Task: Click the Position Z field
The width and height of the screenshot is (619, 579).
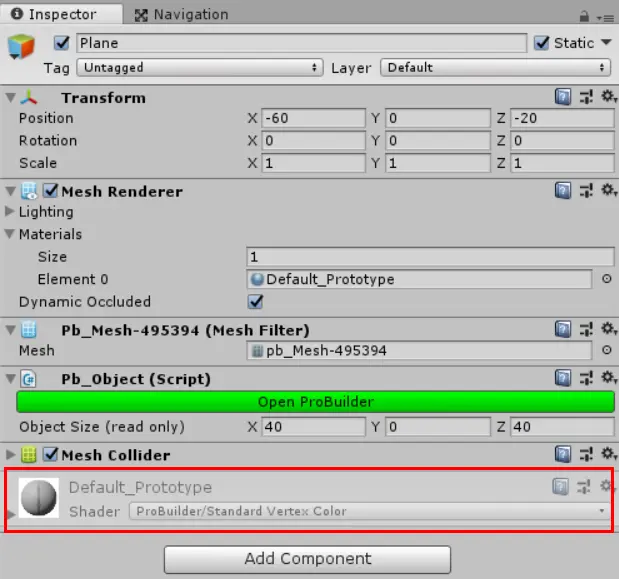Action: click(x=562, y=118)
